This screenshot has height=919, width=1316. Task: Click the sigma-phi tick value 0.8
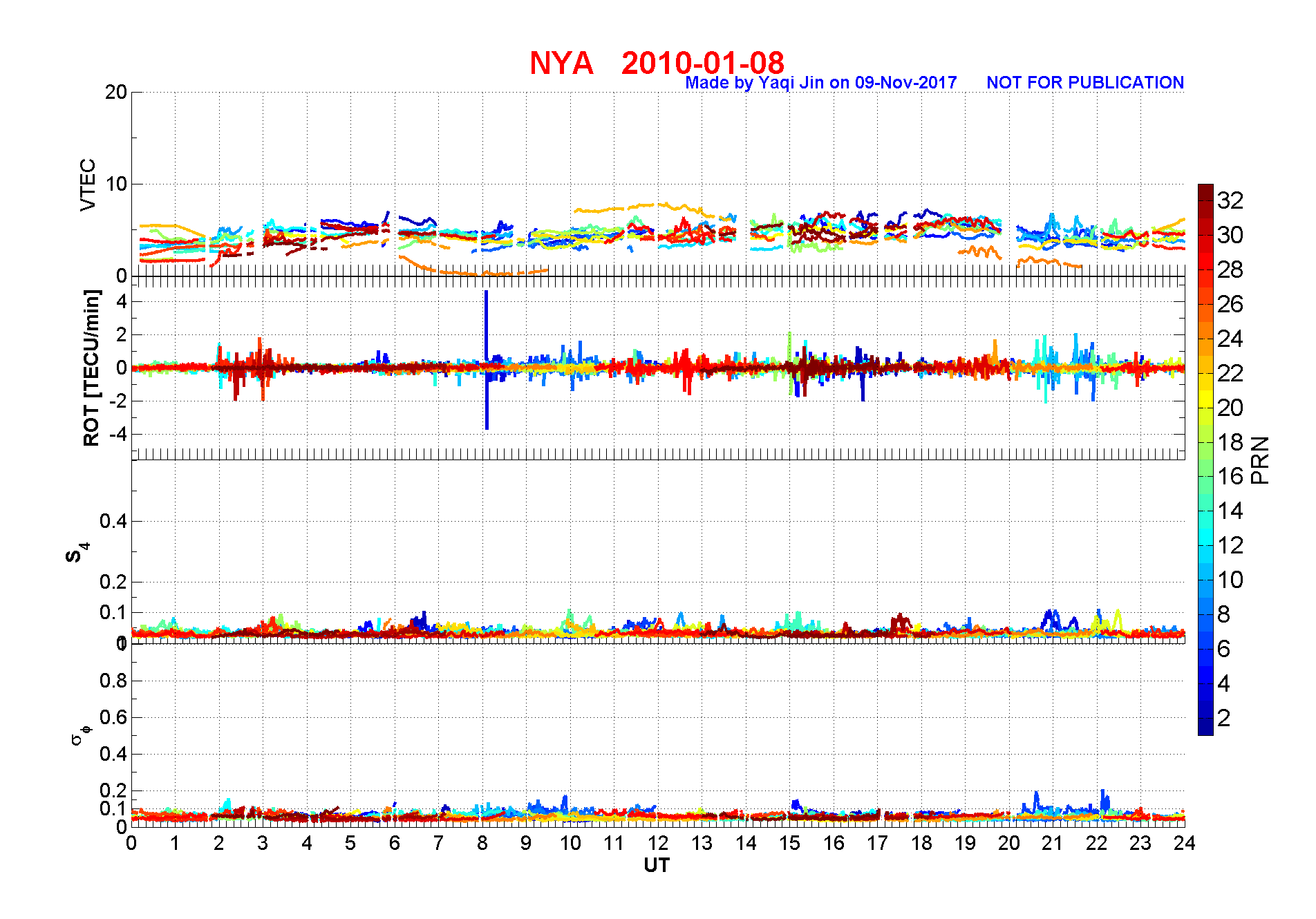coord(113,681)
